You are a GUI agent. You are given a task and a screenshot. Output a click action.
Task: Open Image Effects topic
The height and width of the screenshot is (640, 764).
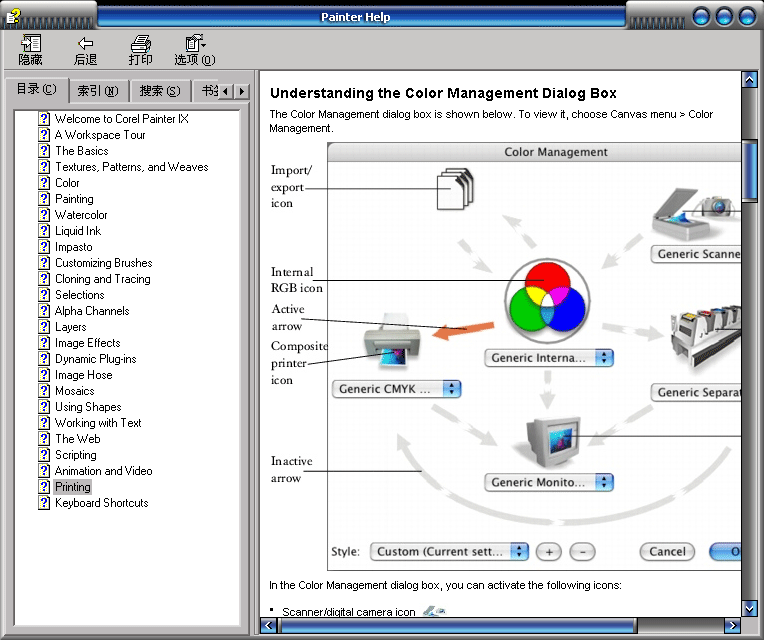88,343
